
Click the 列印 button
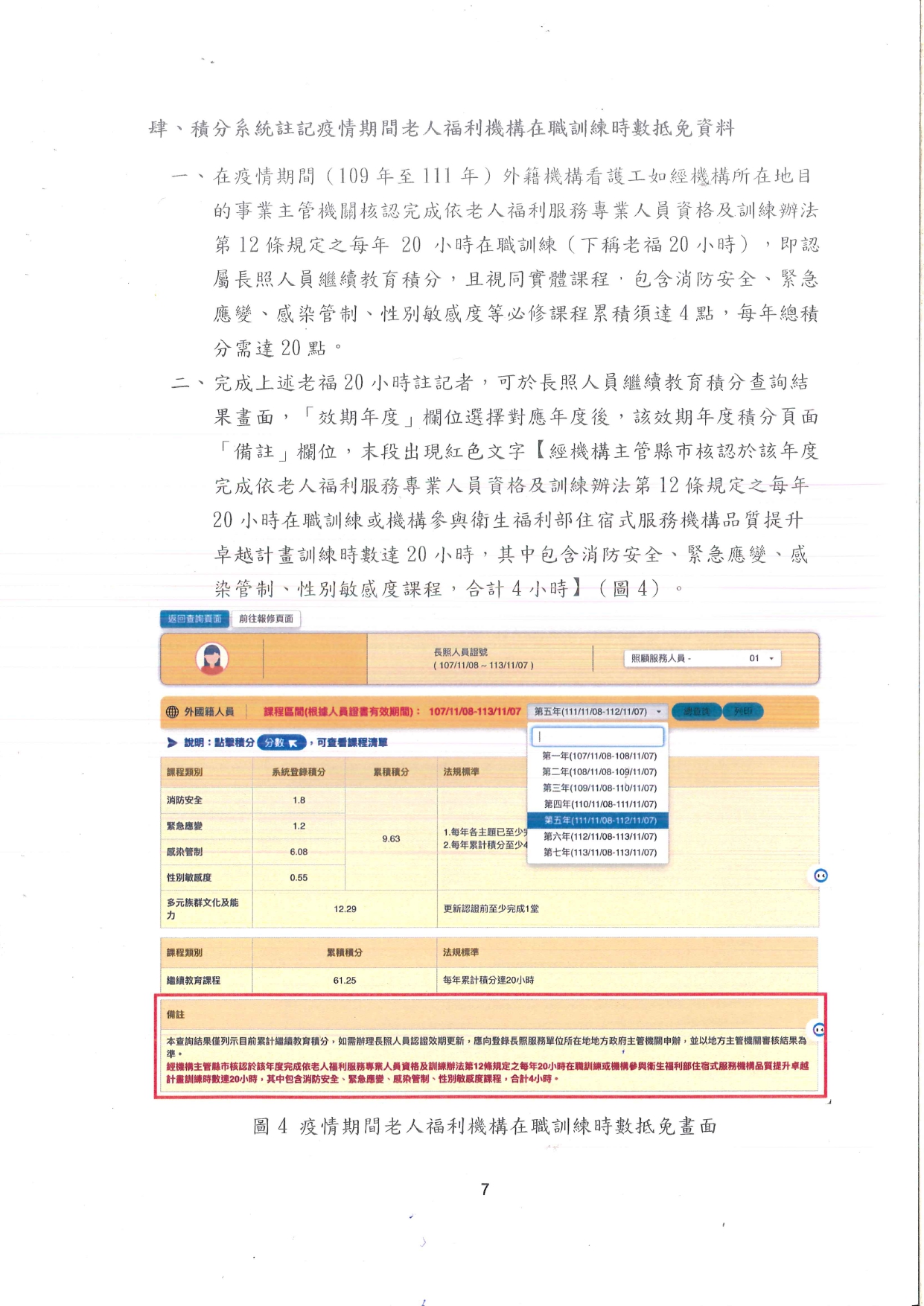pos(743,712)
